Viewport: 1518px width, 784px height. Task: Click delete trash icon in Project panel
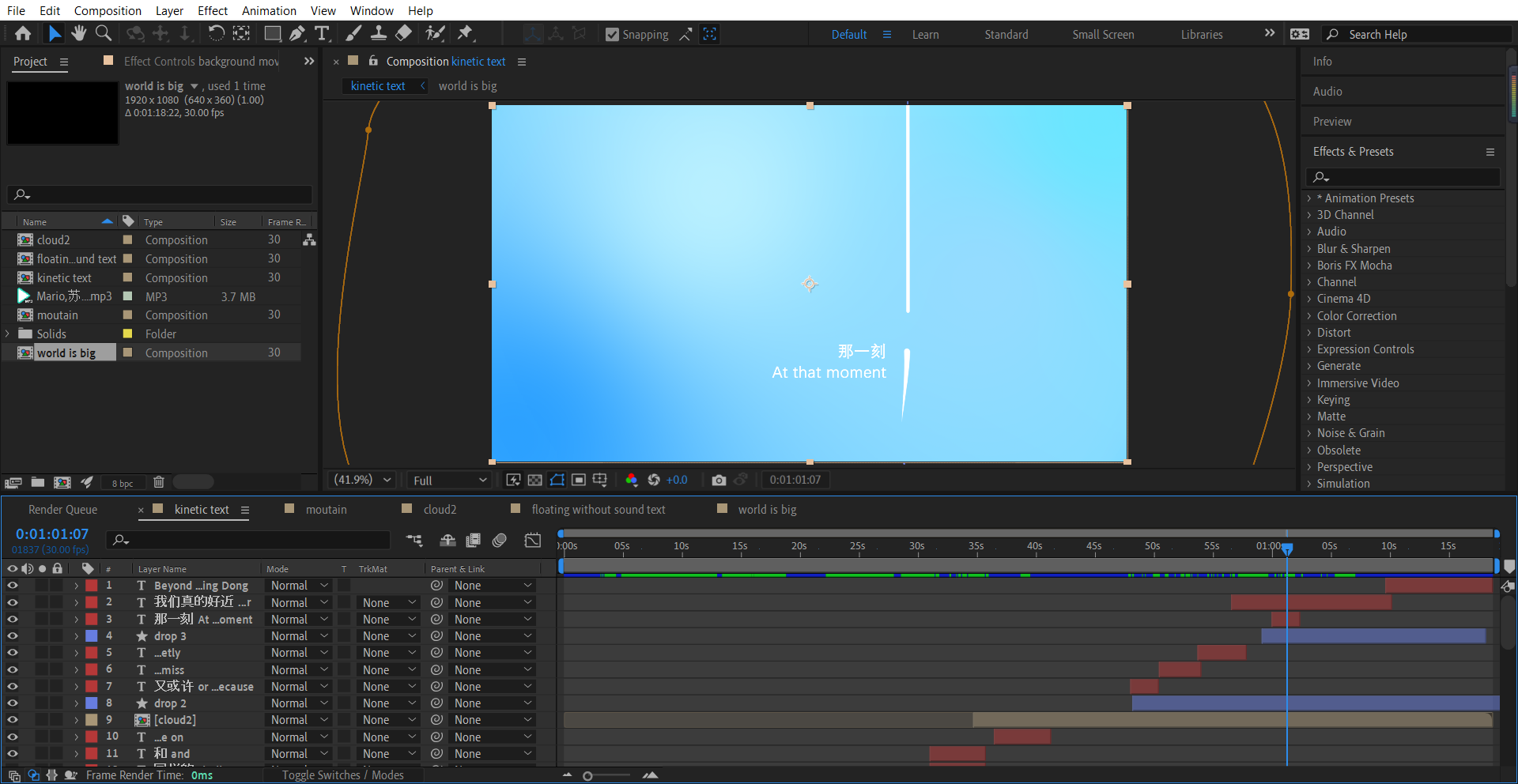click(159, 482)
